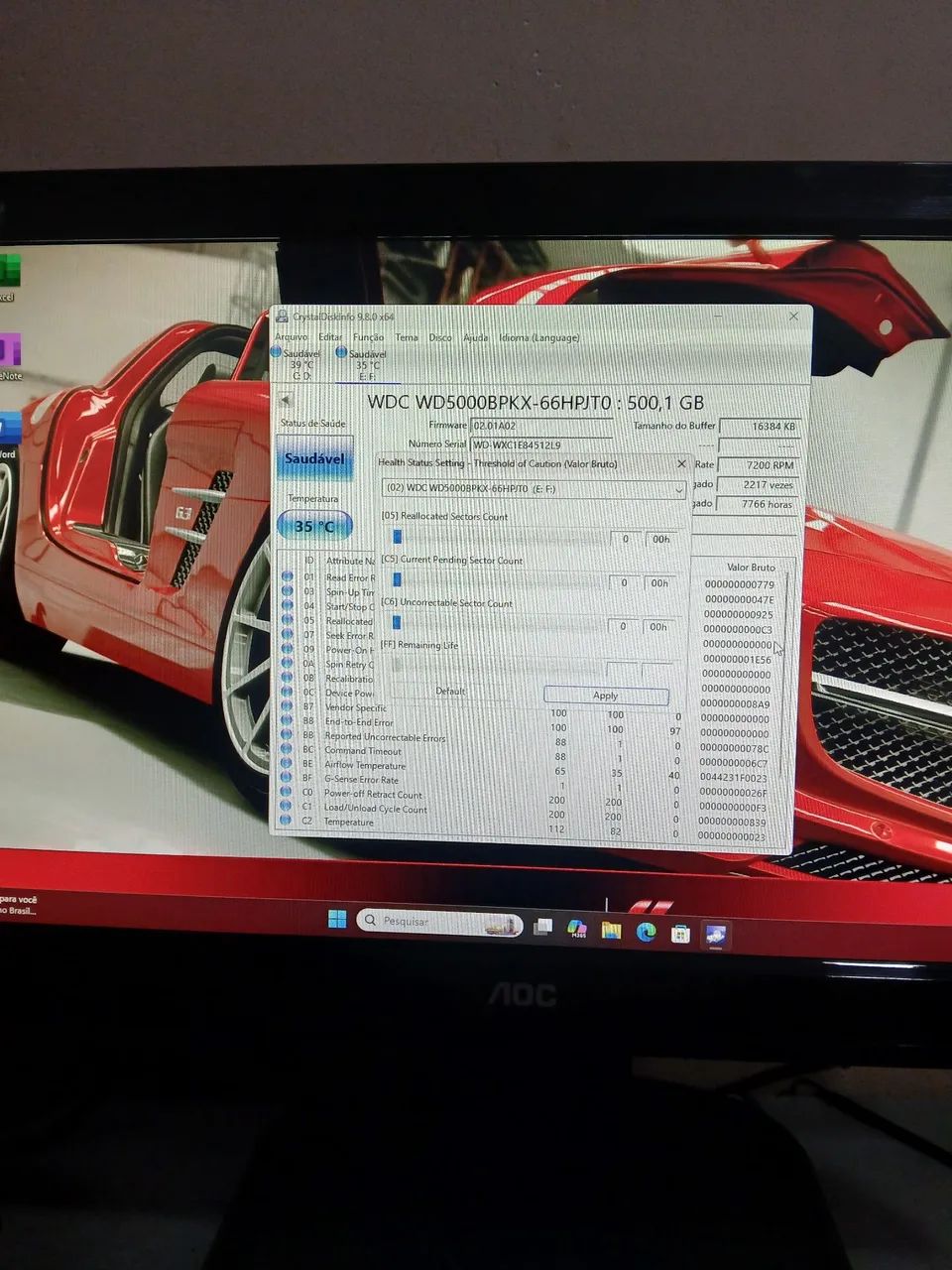The height and width of the screenshot is (1270, 952).
Task: Click status orb for Airflow Temperature row
Action: pyautogui.click(x=287, y=764)
